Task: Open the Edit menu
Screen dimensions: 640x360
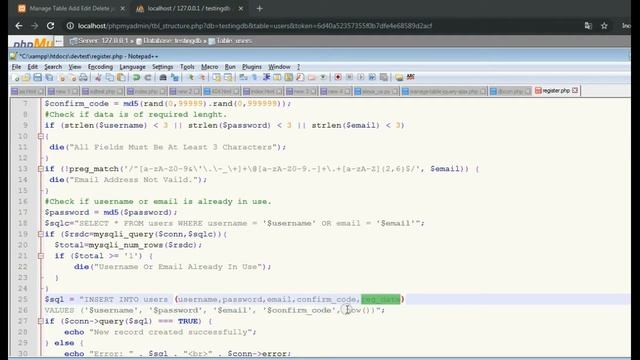Action: point(33,67)
